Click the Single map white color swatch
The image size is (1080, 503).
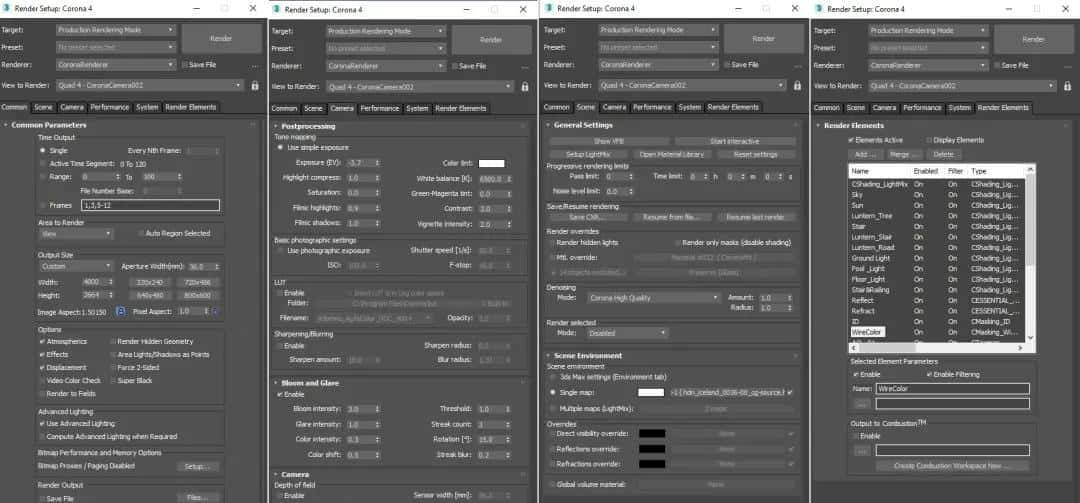651,392
